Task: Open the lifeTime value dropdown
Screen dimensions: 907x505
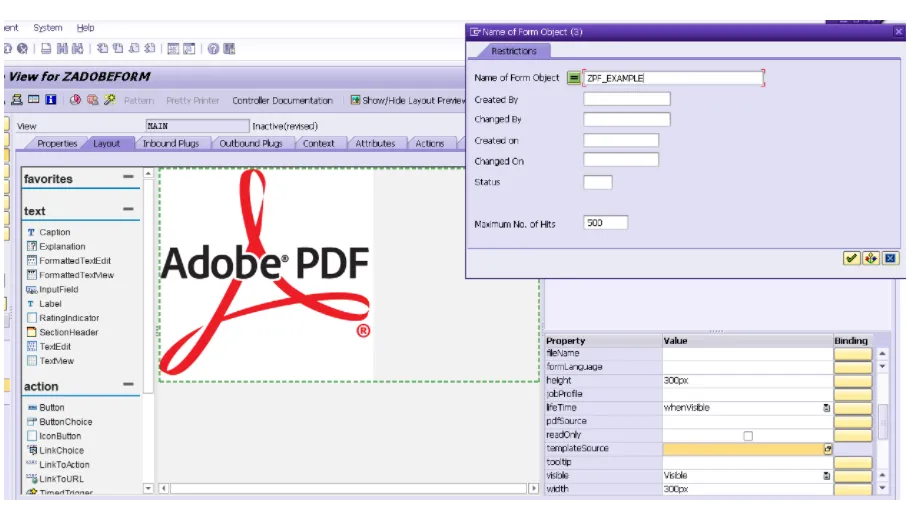Action: point(827,408)
